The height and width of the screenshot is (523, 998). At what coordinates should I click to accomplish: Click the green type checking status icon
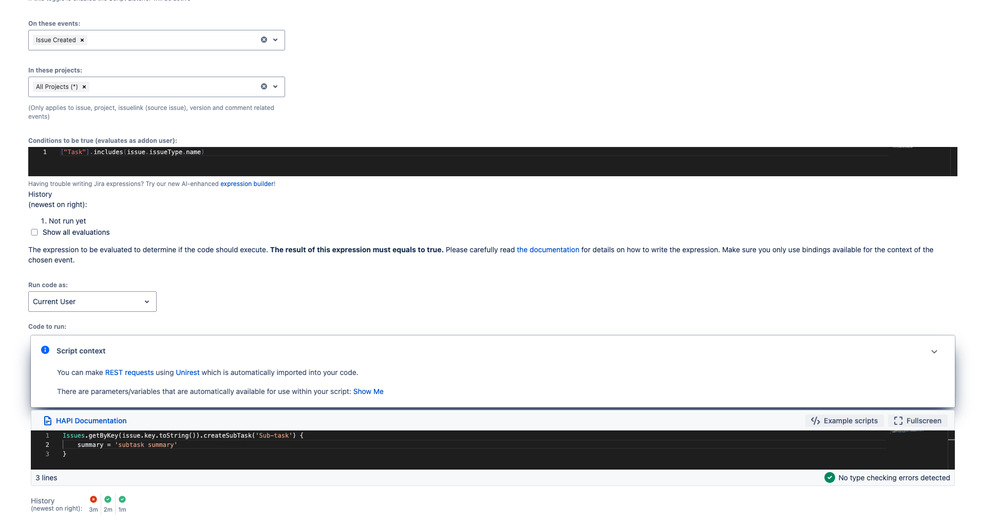(x=829, y=477)
